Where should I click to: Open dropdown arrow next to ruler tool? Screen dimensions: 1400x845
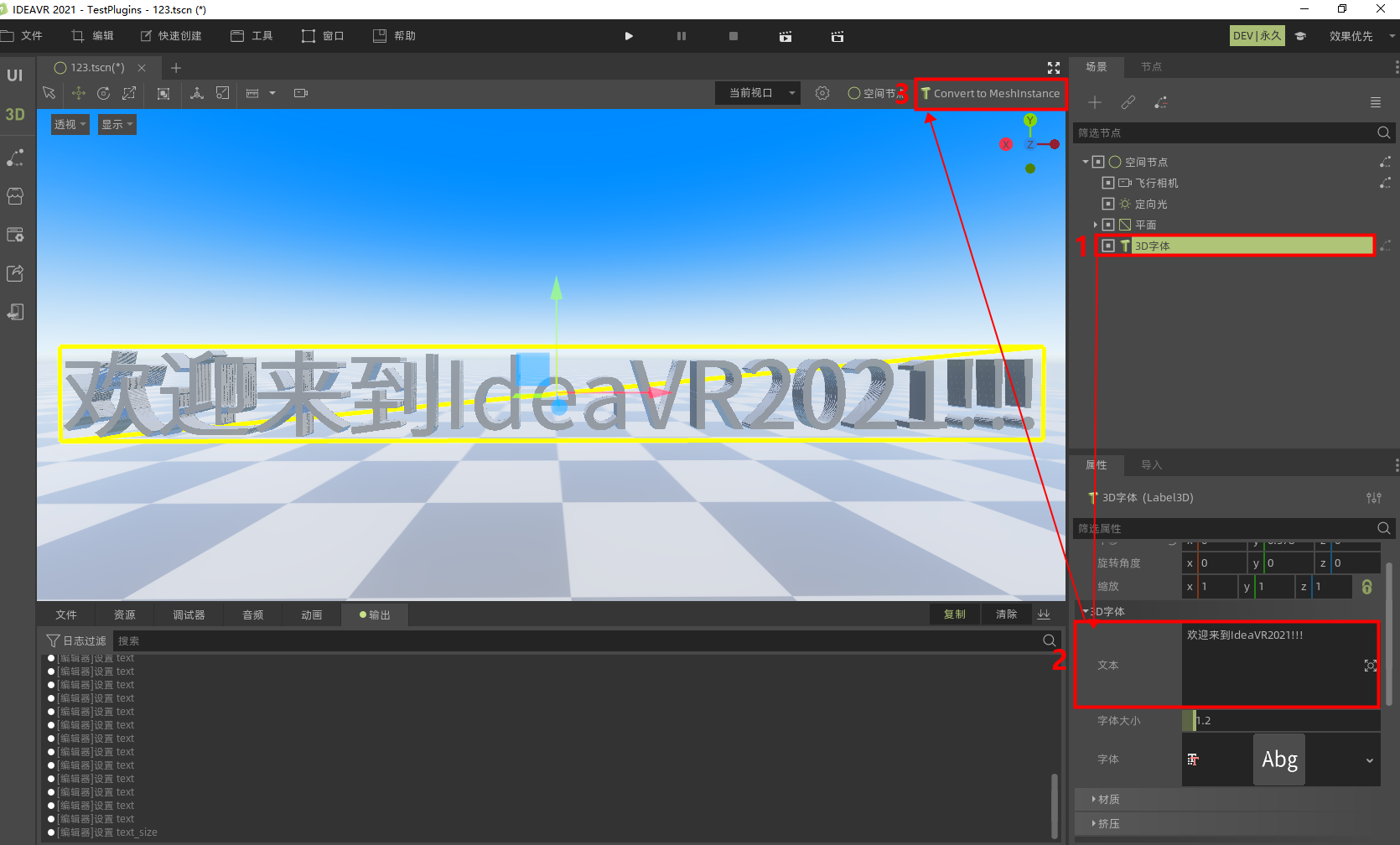coord(272,93)
